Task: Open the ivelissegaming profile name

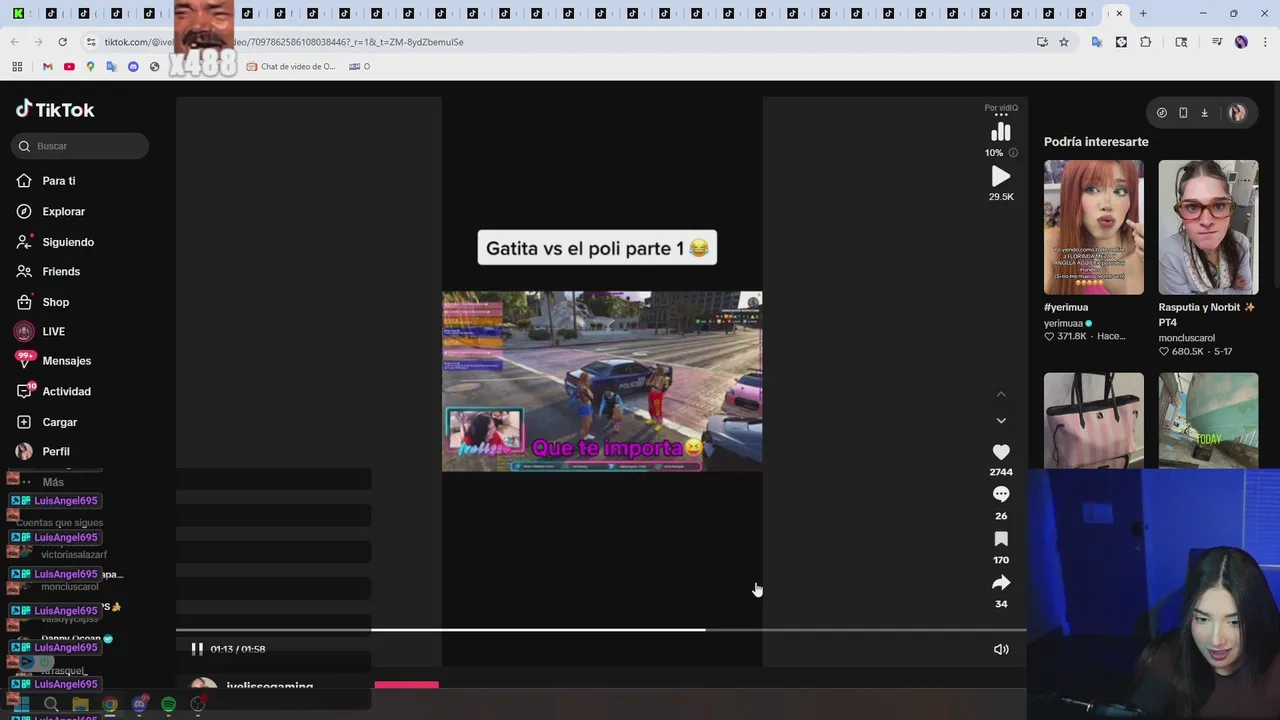Action: pyautogui.click(x=270, y=687)
